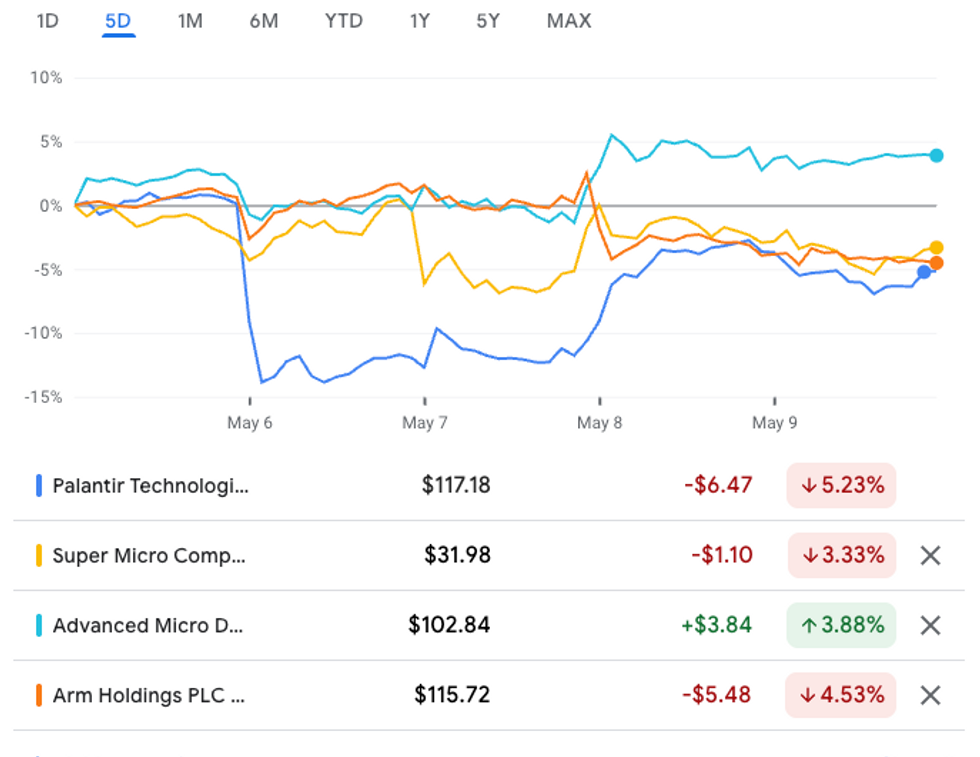This screenshot has height=757, width=980.
Task: Show the 1M chart range
Action: coord(190,20)
